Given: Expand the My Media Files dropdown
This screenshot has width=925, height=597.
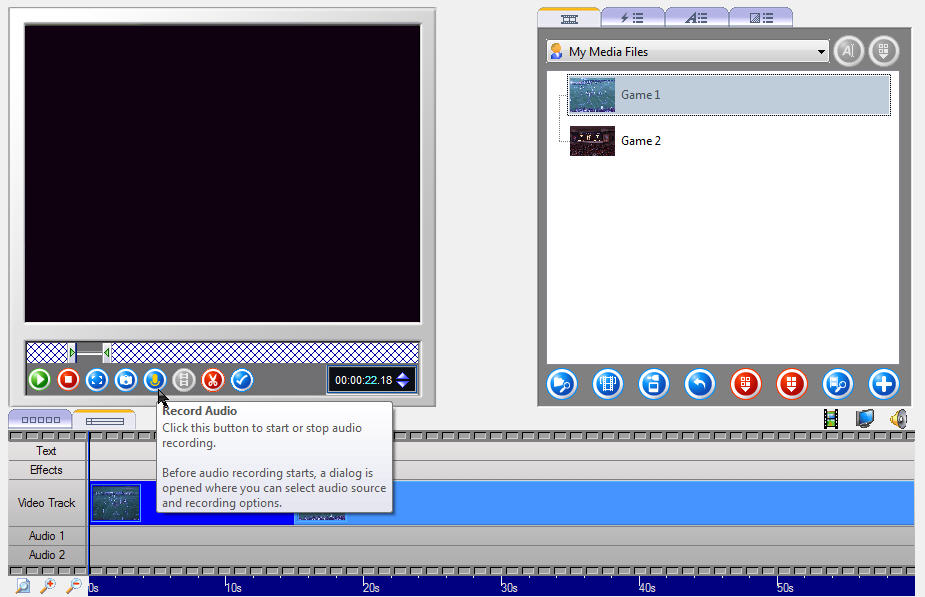Looking at the screenshot, I should [x=821, y=52].
